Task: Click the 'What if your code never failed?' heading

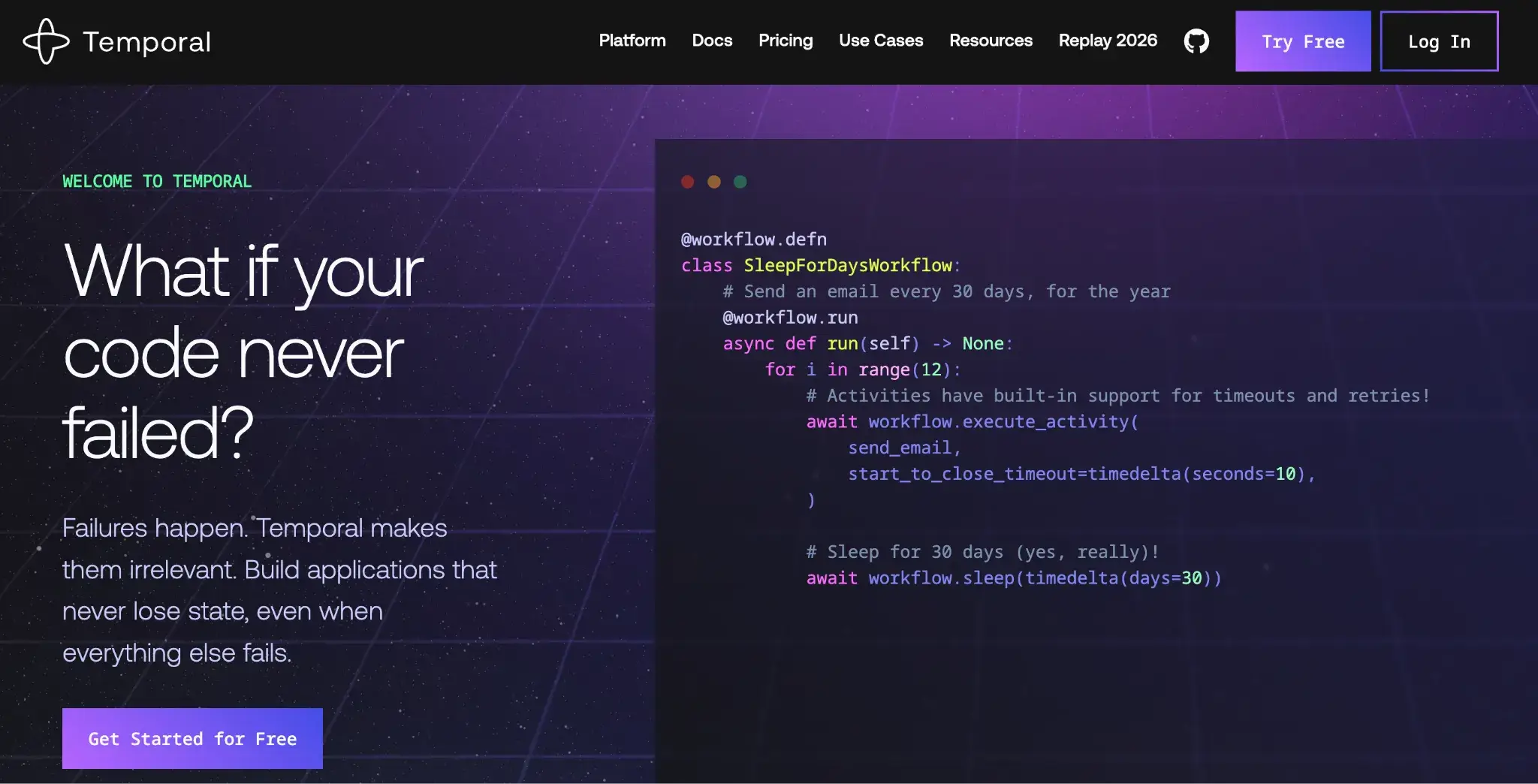Action: (243, 351)
